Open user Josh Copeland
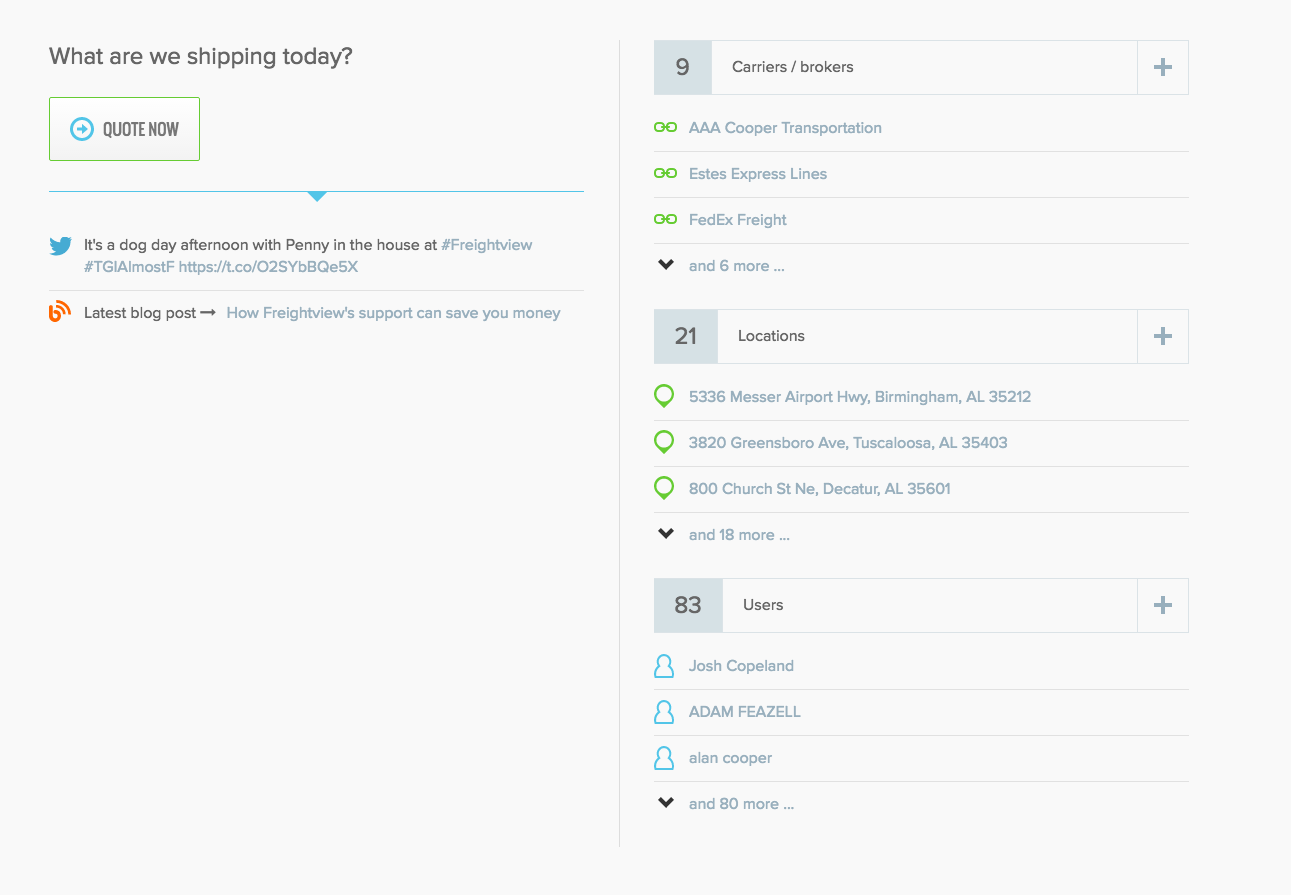Screen dimensions: 1291x895 [x=741, y=666]
